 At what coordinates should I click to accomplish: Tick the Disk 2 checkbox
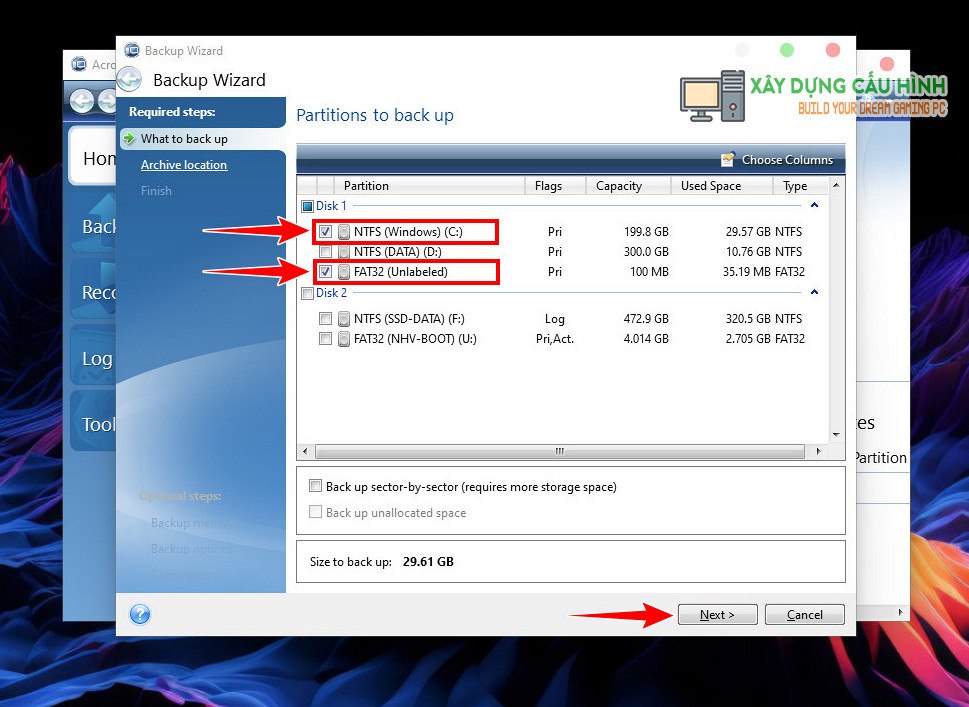[x=307, y=293]
